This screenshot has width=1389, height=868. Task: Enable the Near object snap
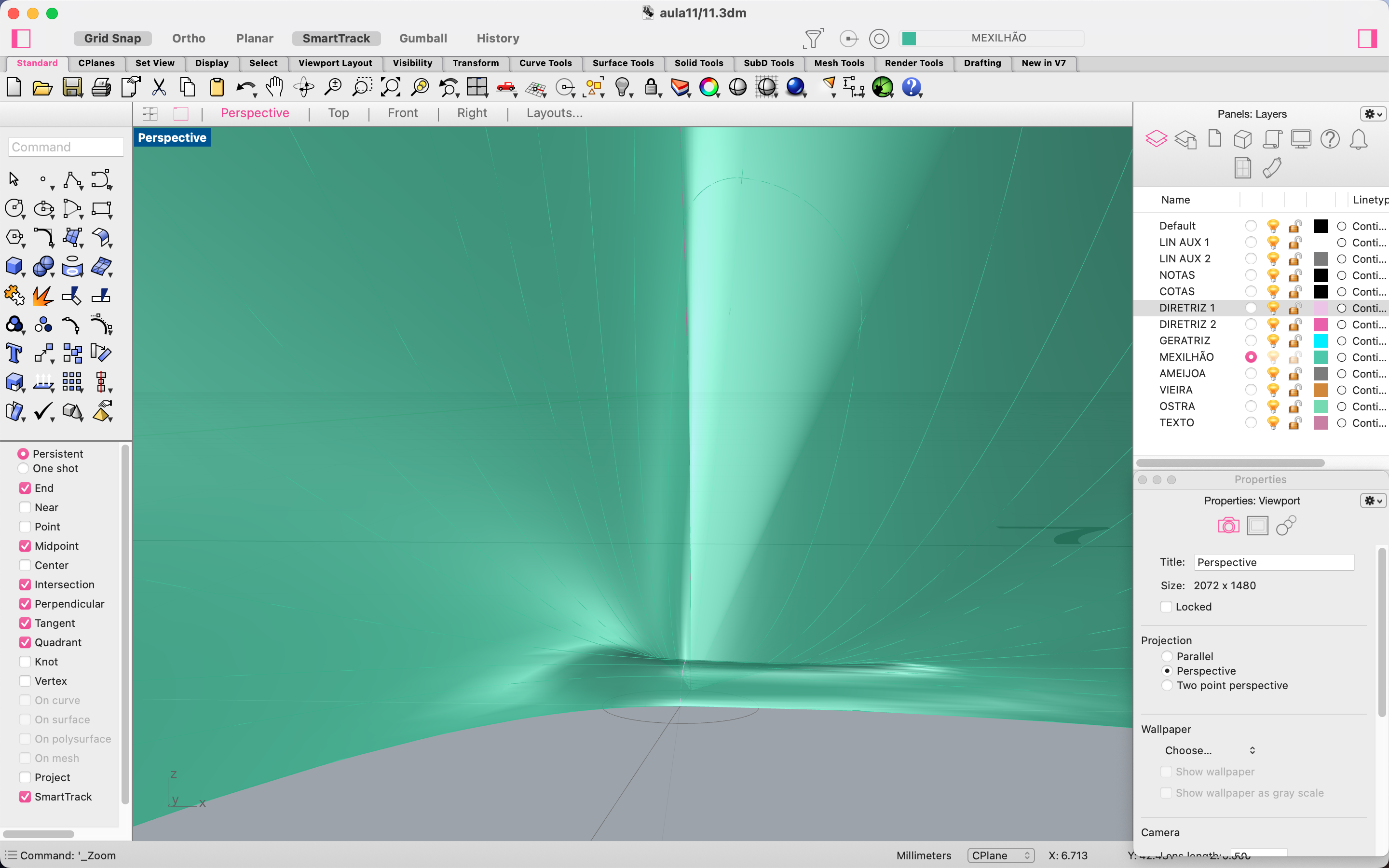tap(25, 507)
